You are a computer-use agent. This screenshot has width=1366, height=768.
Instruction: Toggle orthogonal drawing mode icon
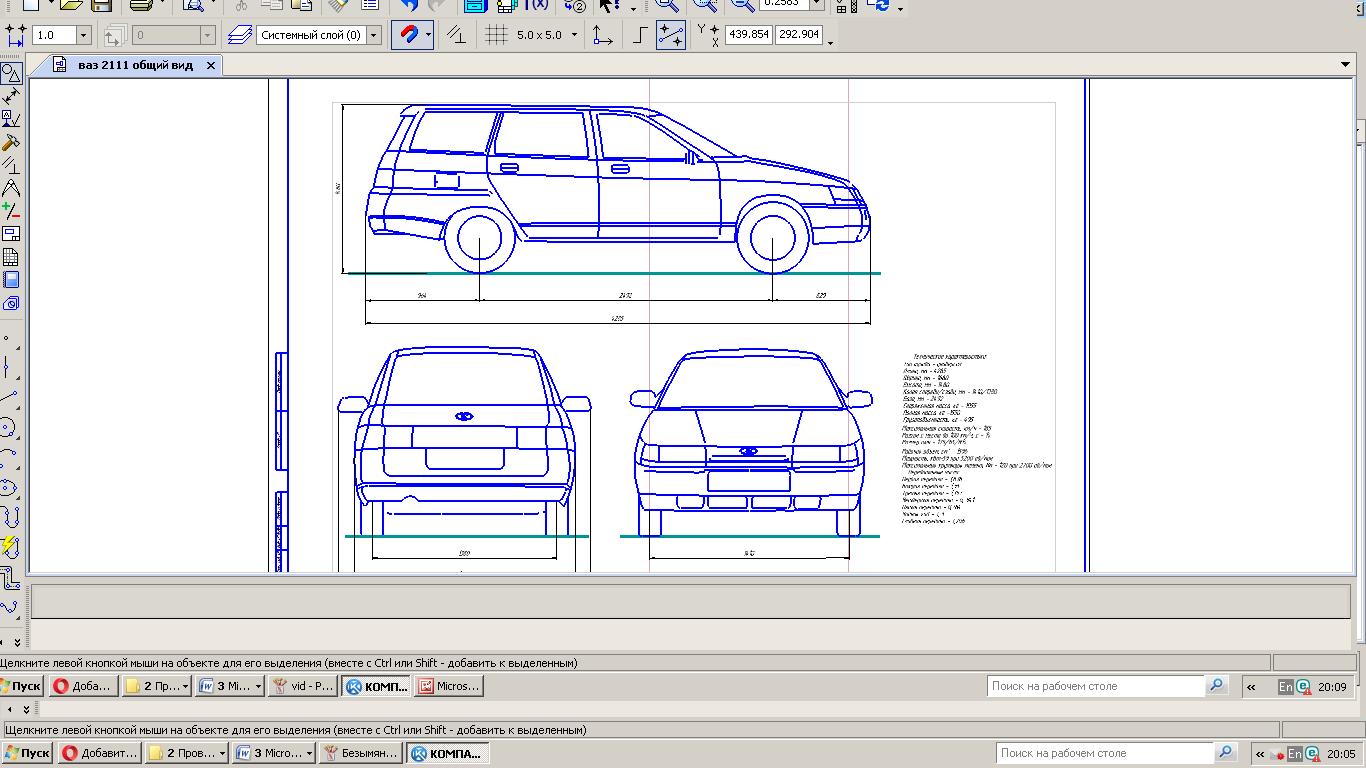pos(640,35)
